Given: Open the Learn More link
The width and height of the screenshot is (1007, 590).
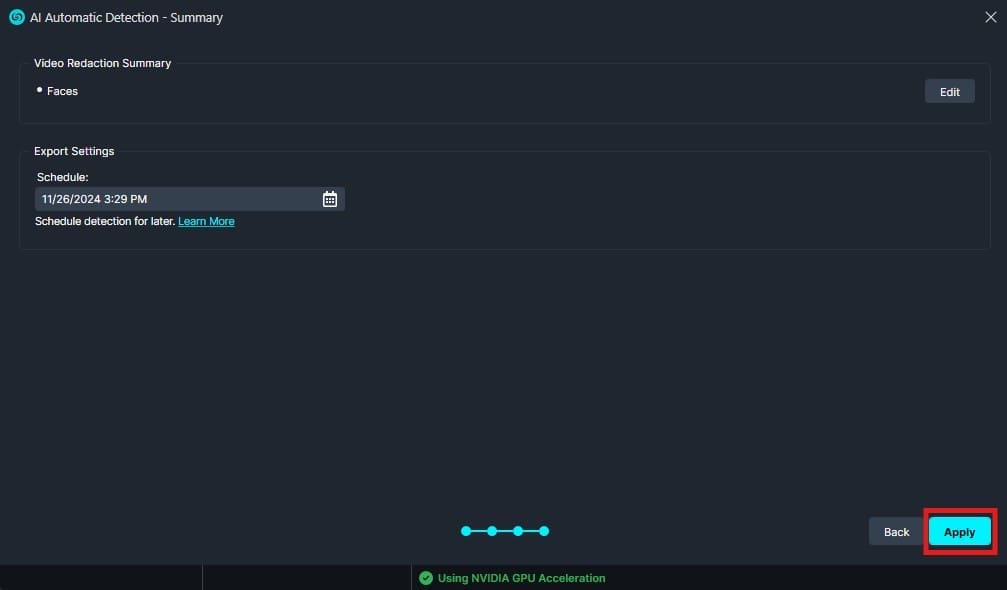Looking at the screenshot, I should pos(206,221).
